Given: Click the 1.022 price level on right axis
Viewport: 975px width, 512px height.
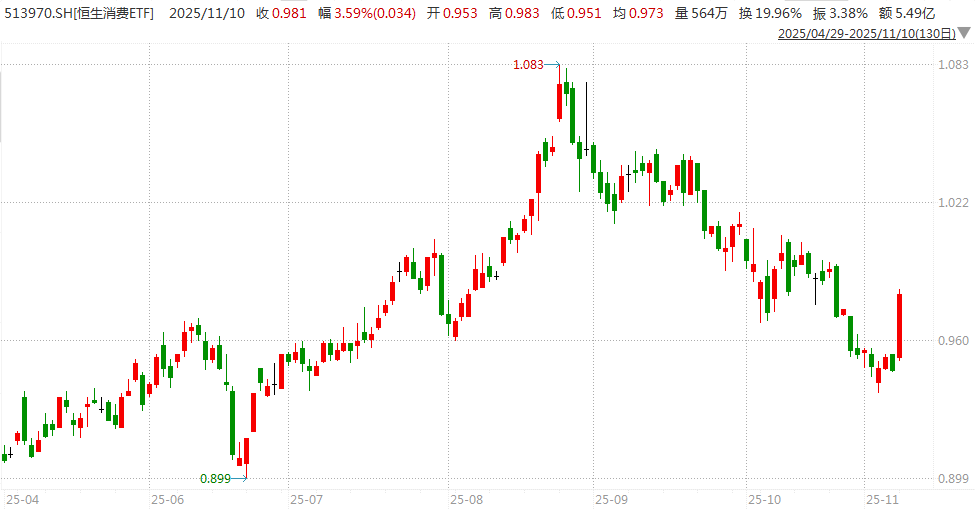Looking at the screenshot, I should (953, 203).
